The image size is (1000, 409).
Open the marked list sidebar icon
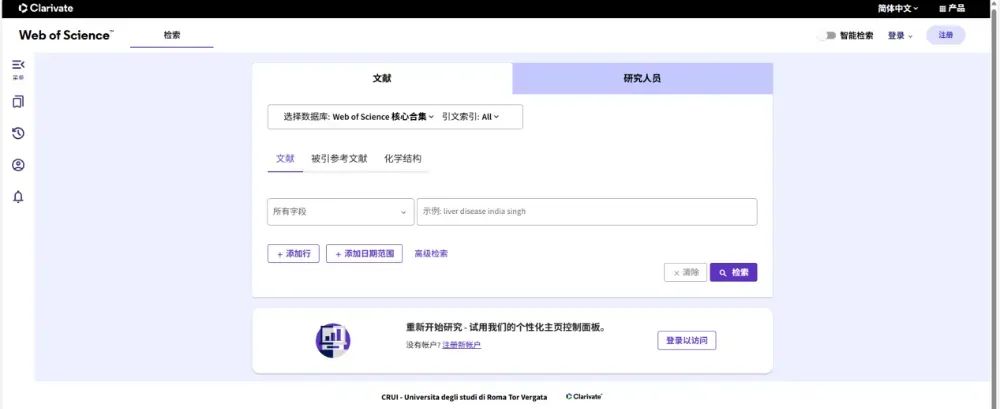click(18, 101)
